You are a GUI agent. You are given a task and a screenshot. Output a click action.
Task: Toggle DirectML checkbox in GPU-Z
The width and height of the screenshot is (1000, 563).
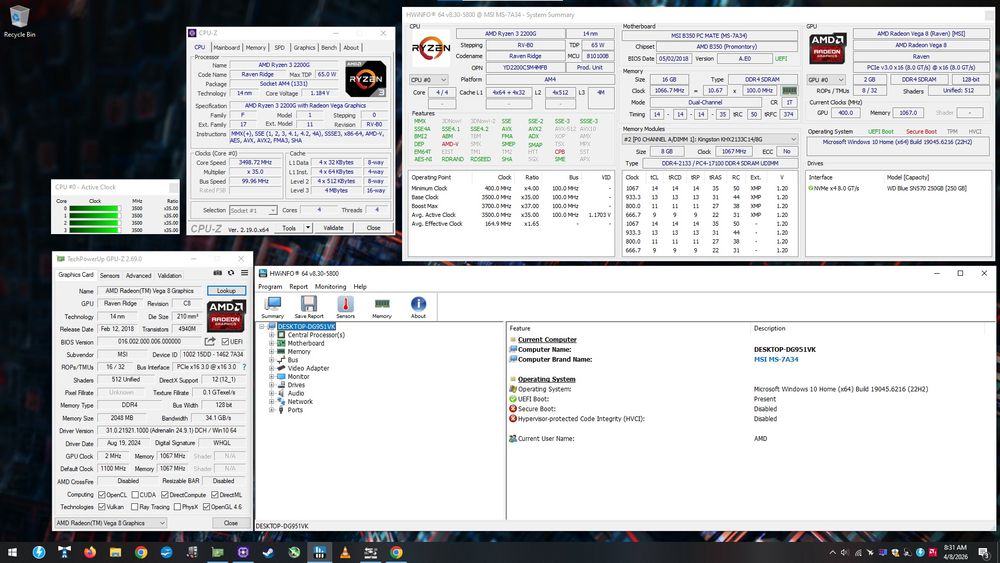tap(214, 495)
